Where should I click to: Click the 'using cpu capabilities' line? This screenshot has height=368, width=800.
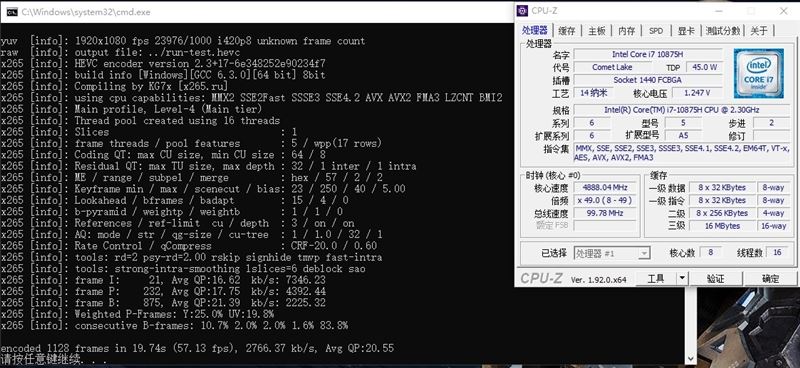252,98
